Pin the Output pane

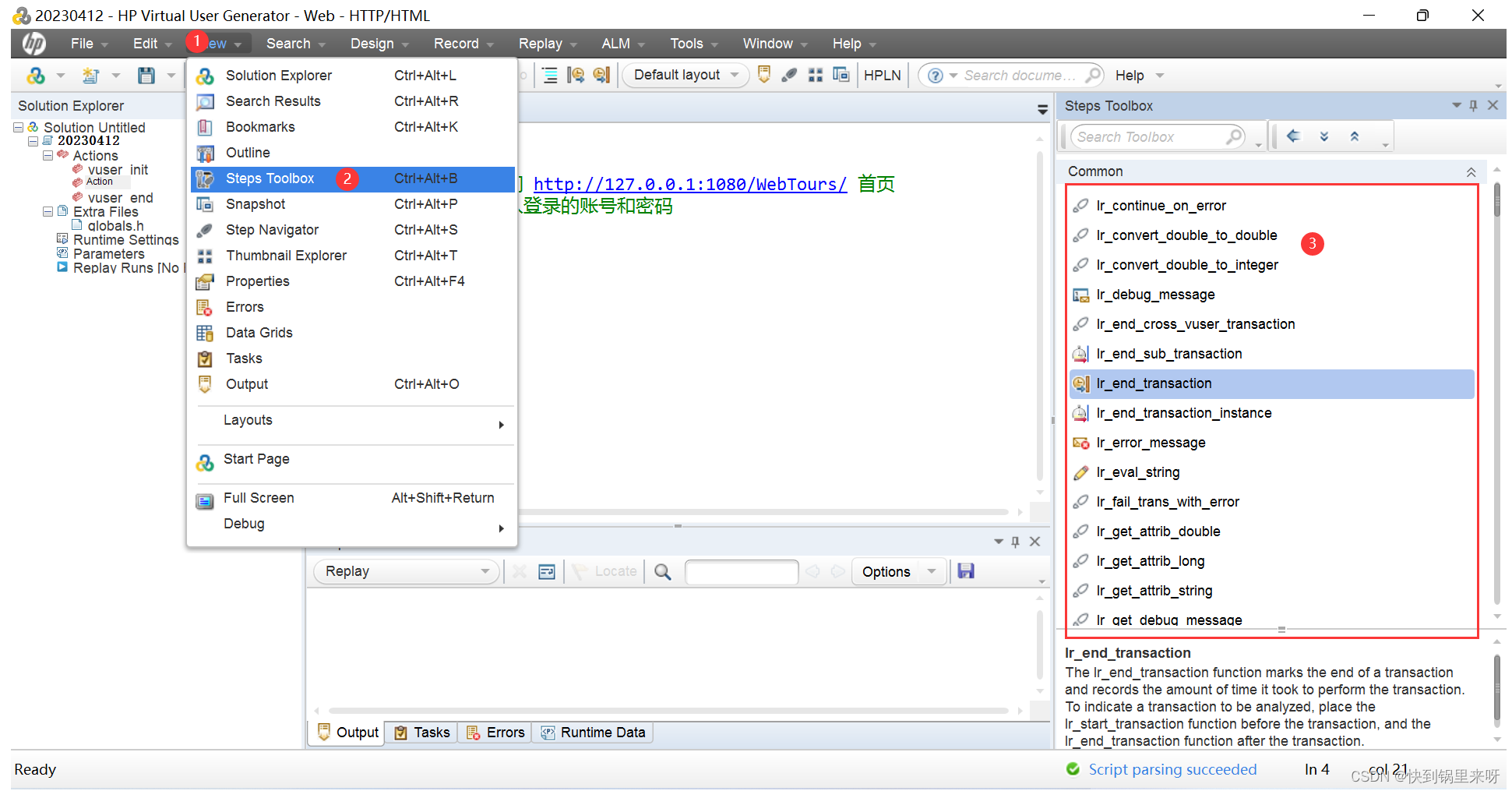pyautogui.click(x=1015, y=542)
